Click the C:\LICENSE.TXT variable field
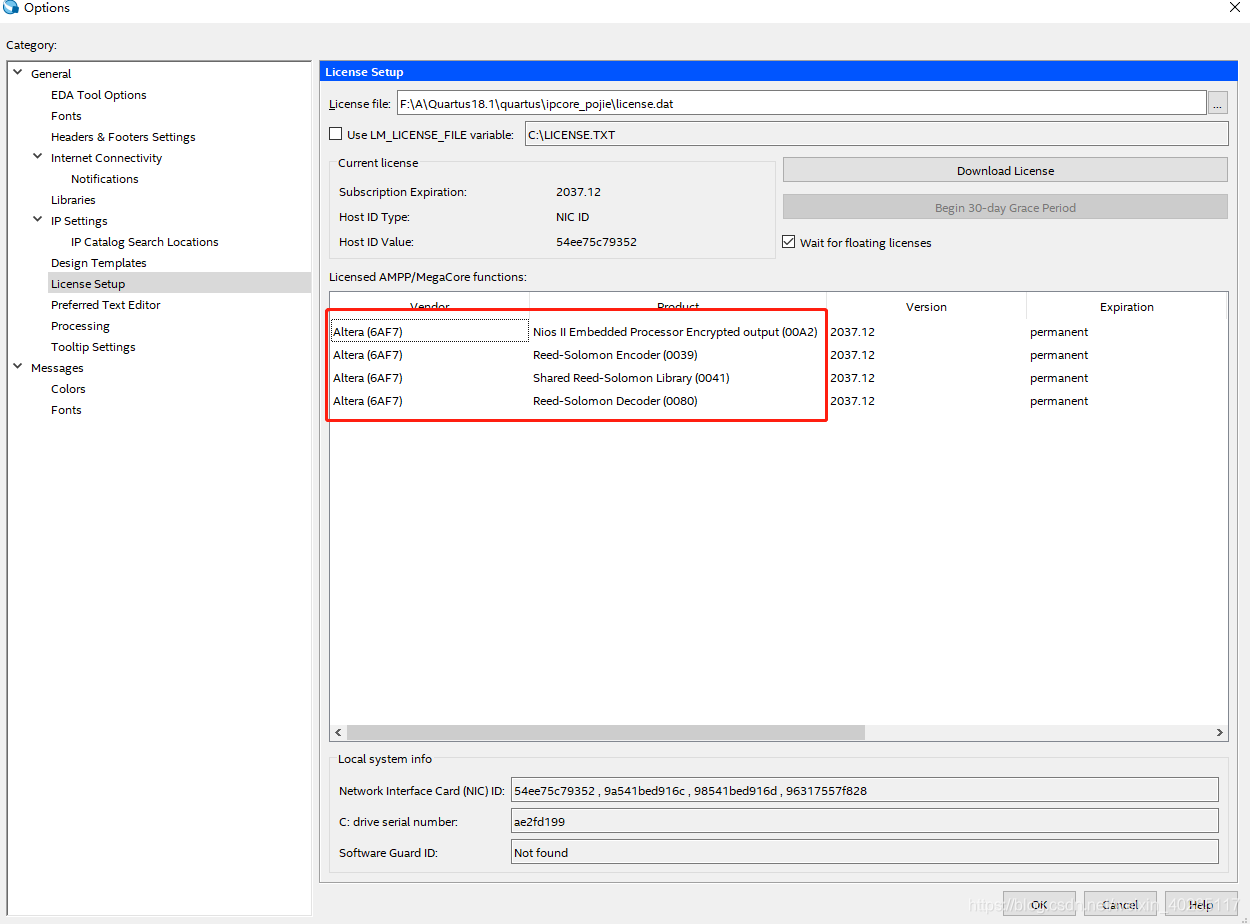Image resolution: width=1250 pixels, height=924 pixels. pos(876,134)
